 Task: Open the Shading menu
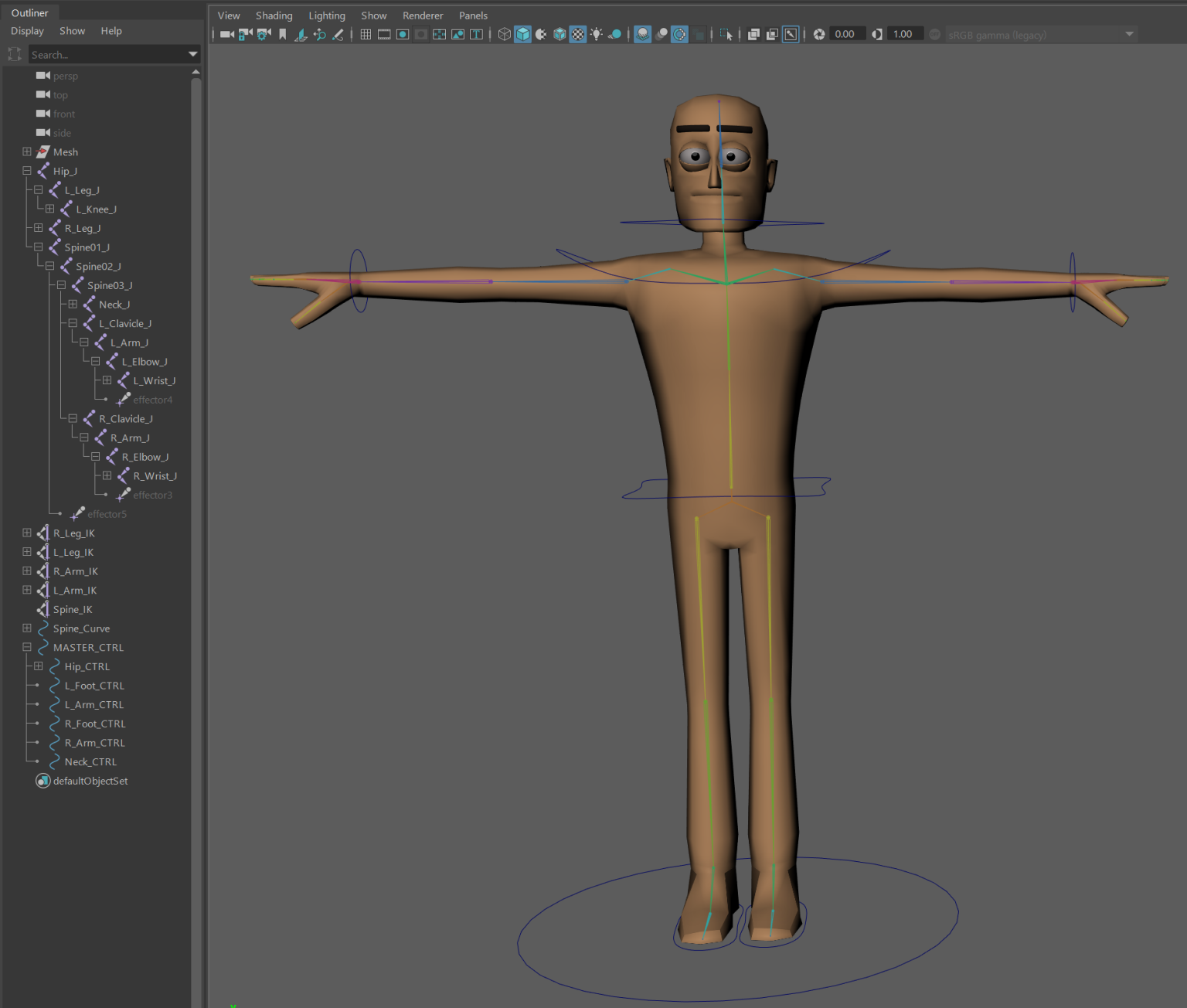[x=274, y=15]
